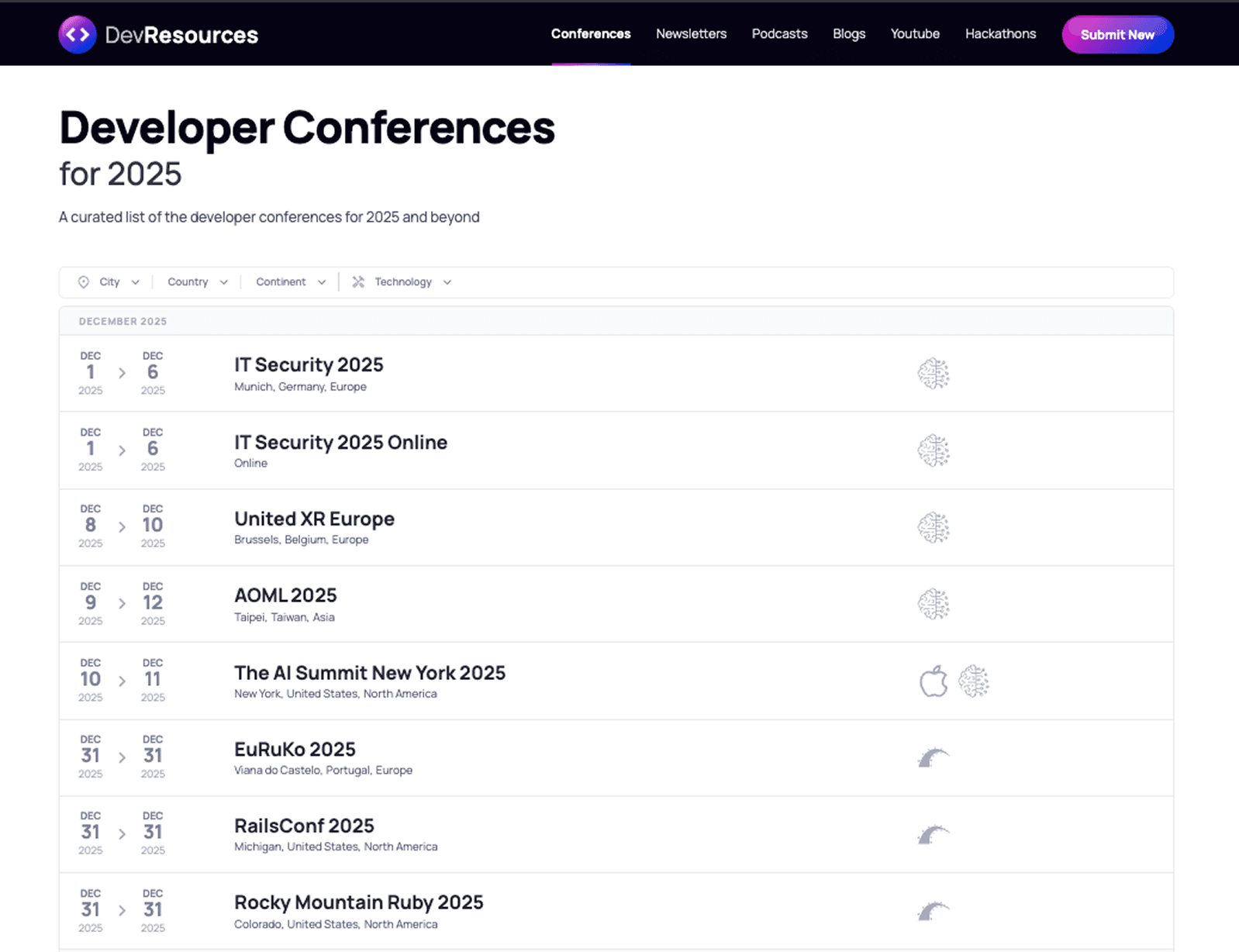Click the DEC 8 start date of United XR Europe

(91, 526)
